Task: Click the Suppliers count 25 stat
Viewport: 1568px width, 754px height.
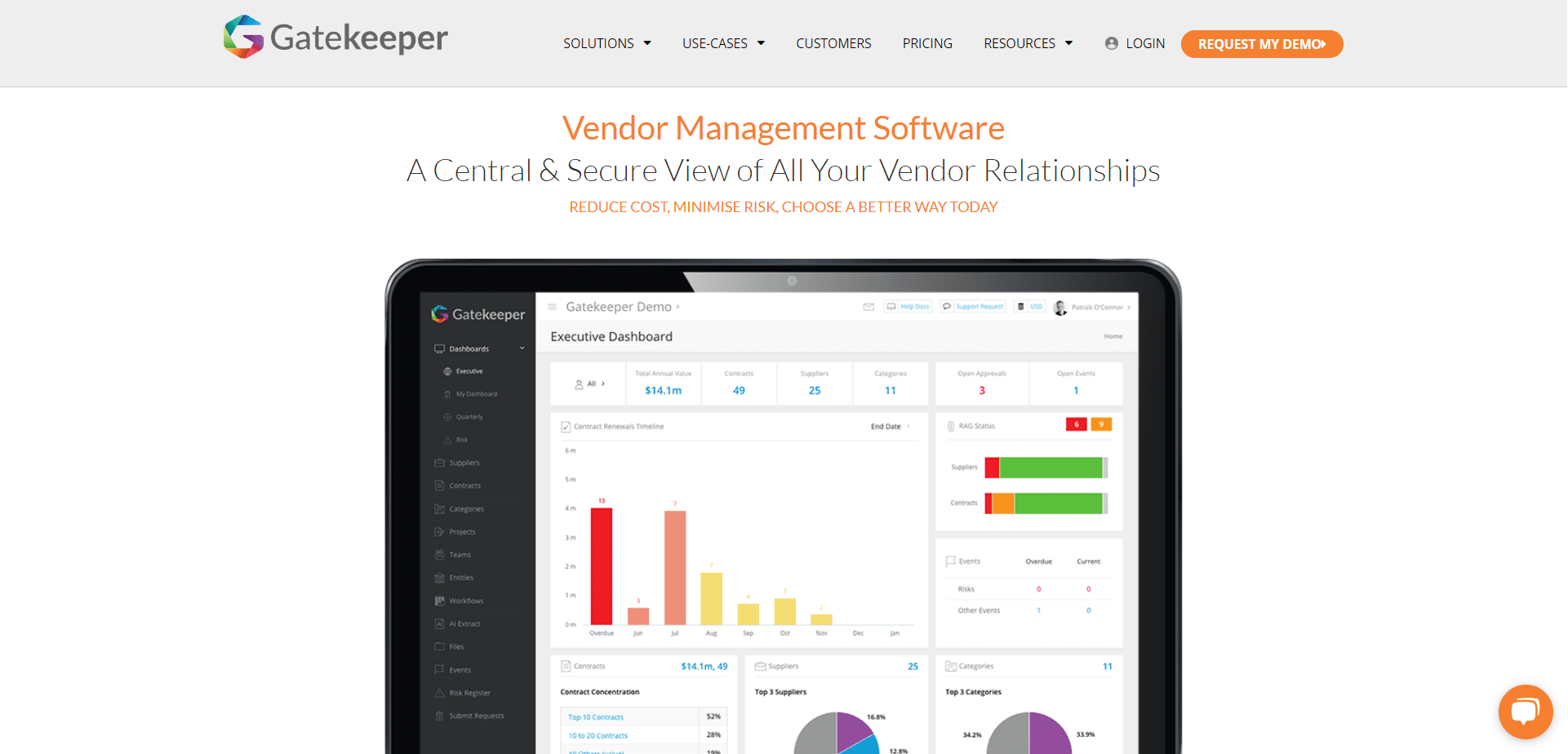Action: click(815, 391)
